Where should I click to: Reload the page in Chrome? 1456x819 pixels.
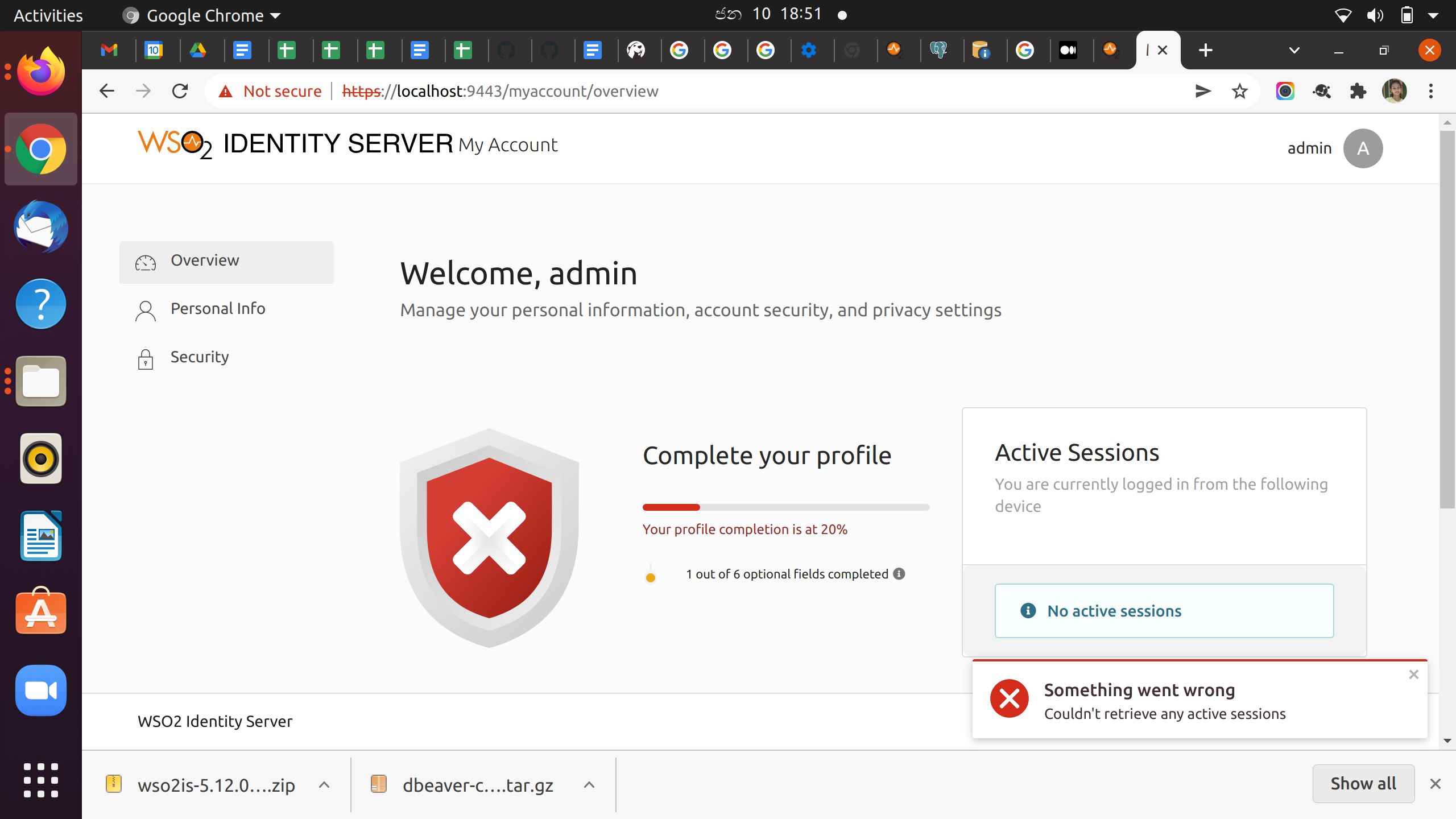(180, 91)
